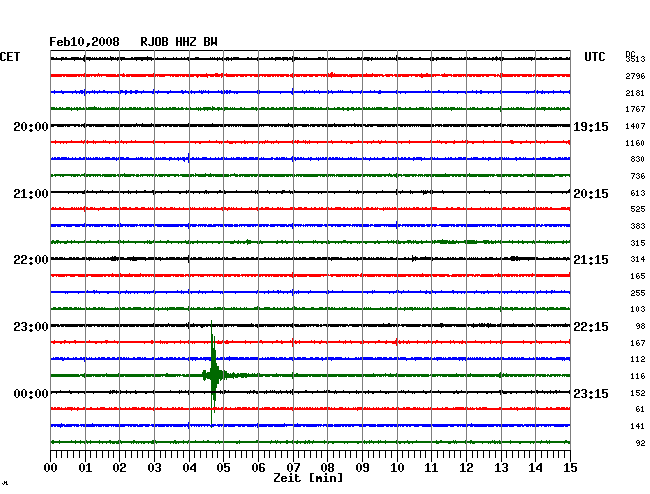This screenshot has width=650, height=494.
Task: Click the amplitude value 830
Action: point(638,159)
